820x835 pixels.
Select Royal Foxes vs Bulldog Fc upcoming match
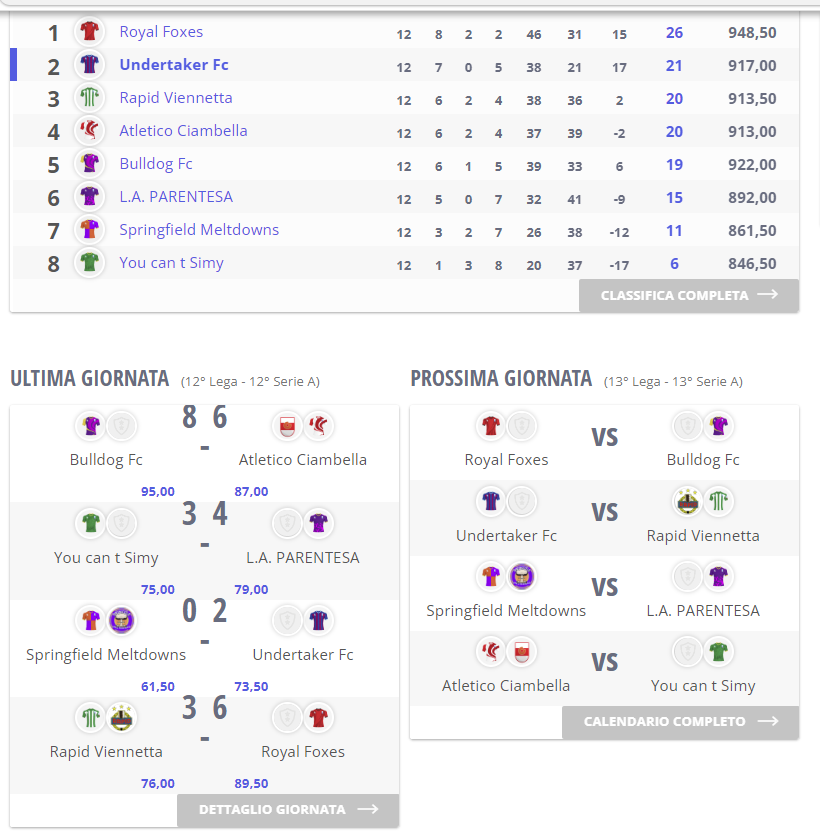click(604, 443)
